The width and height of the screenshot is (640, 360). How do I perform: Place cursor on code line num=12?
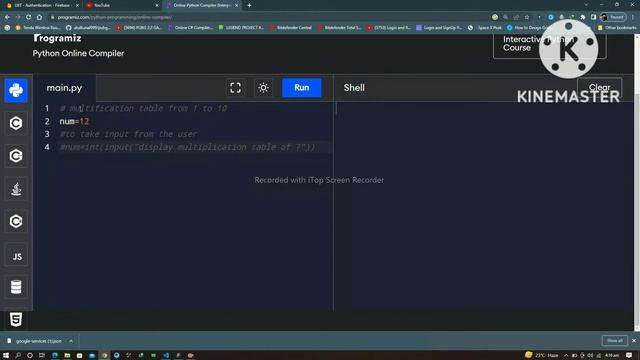coord(74,121)
